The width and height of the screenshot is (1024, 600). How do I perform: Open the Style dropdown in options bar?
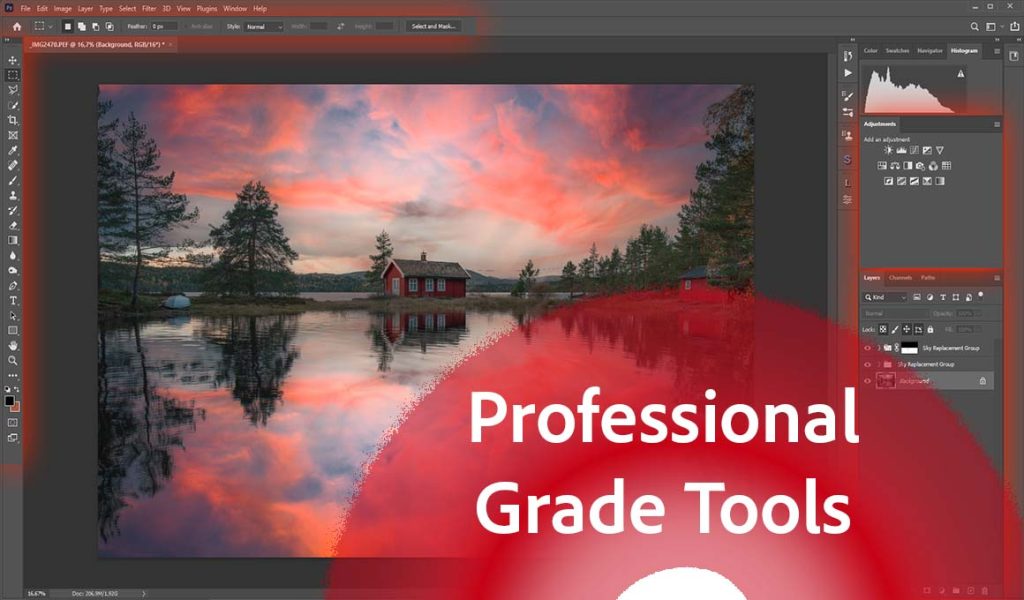[x=264, y=27]
